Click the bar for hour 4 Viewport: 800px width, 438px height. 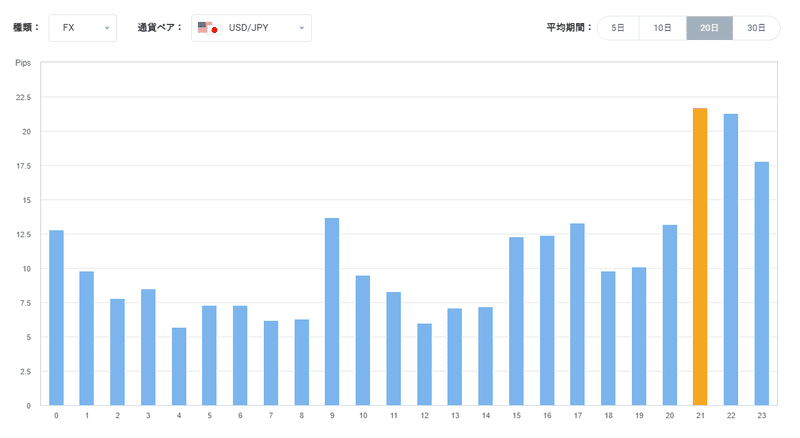click(179, 367)
